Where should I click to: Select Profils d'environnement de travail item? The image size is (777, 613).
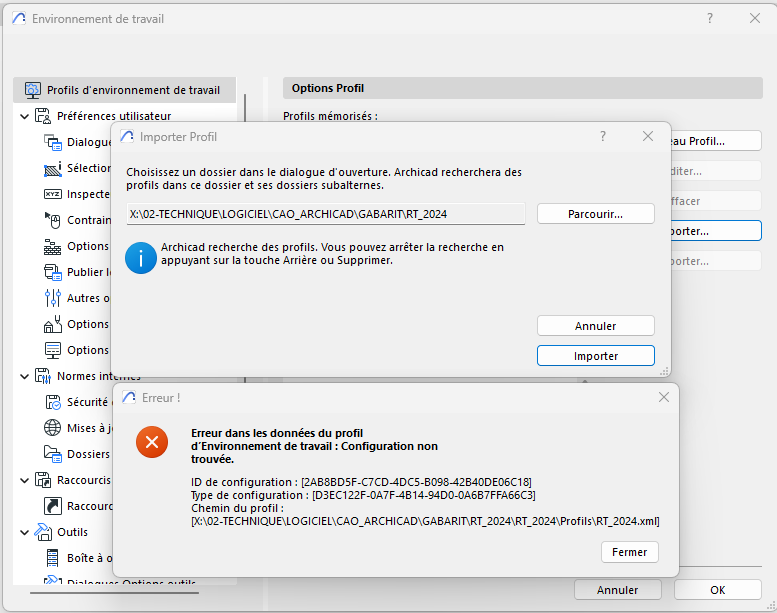pyautogui.click(x=125, y=90)
